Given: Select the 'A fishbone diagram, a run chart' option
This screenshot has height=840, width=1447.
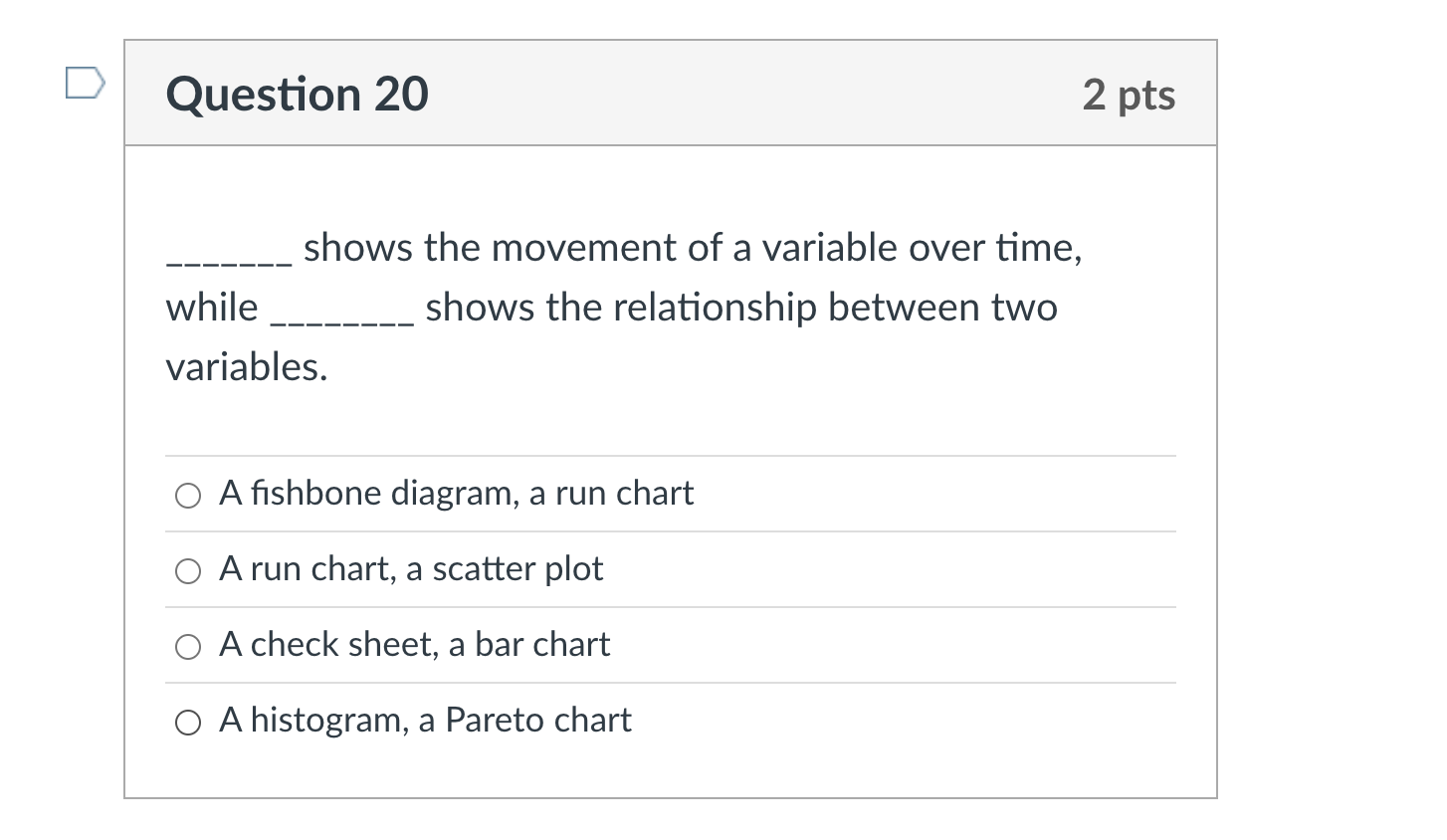Looking at the screenshot, I should pyautogui.click(x=188, y=495).
